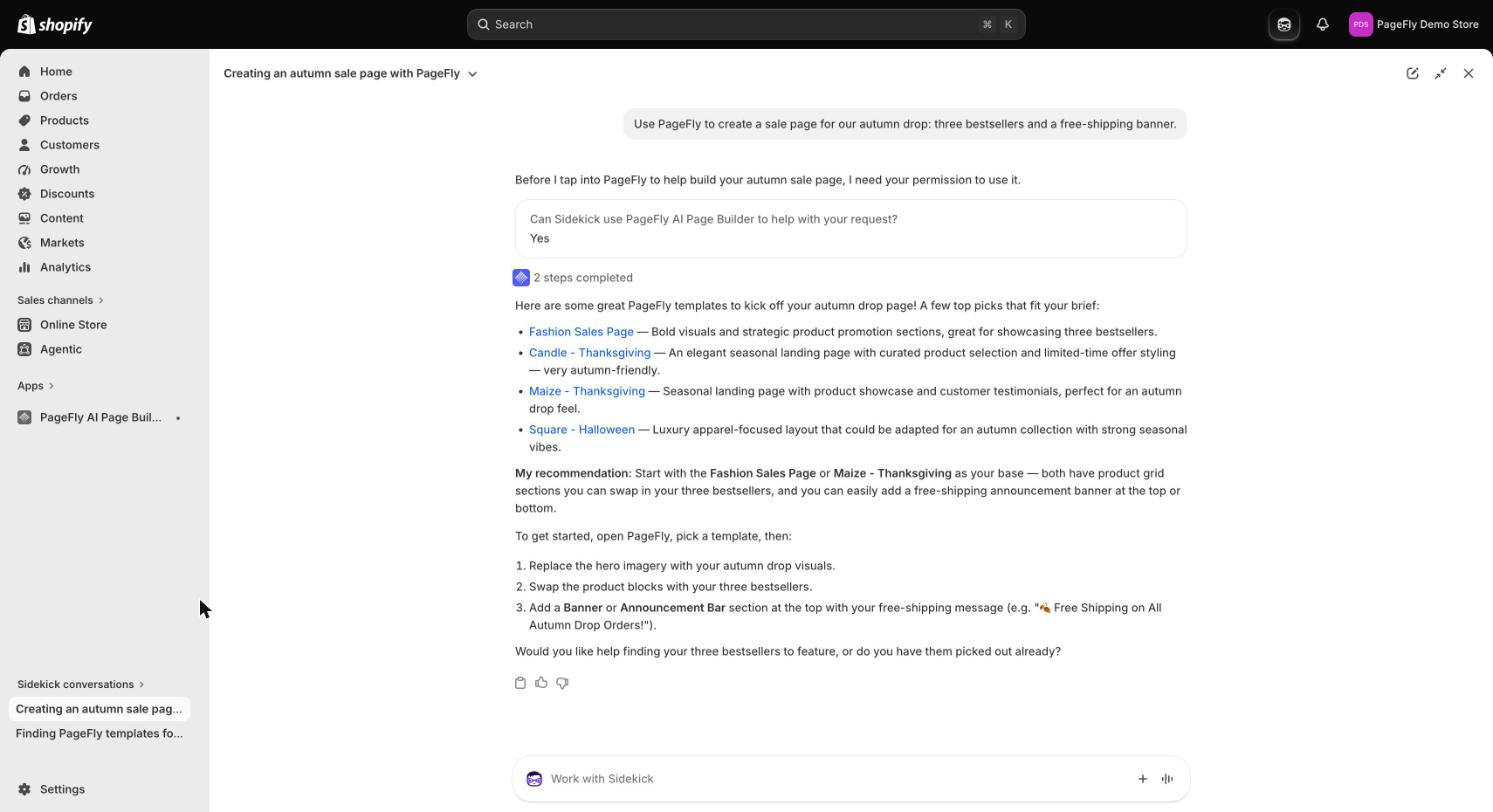Screen dimensions: 1493x812
Task: Open Customers section
Action: [69, 145]
